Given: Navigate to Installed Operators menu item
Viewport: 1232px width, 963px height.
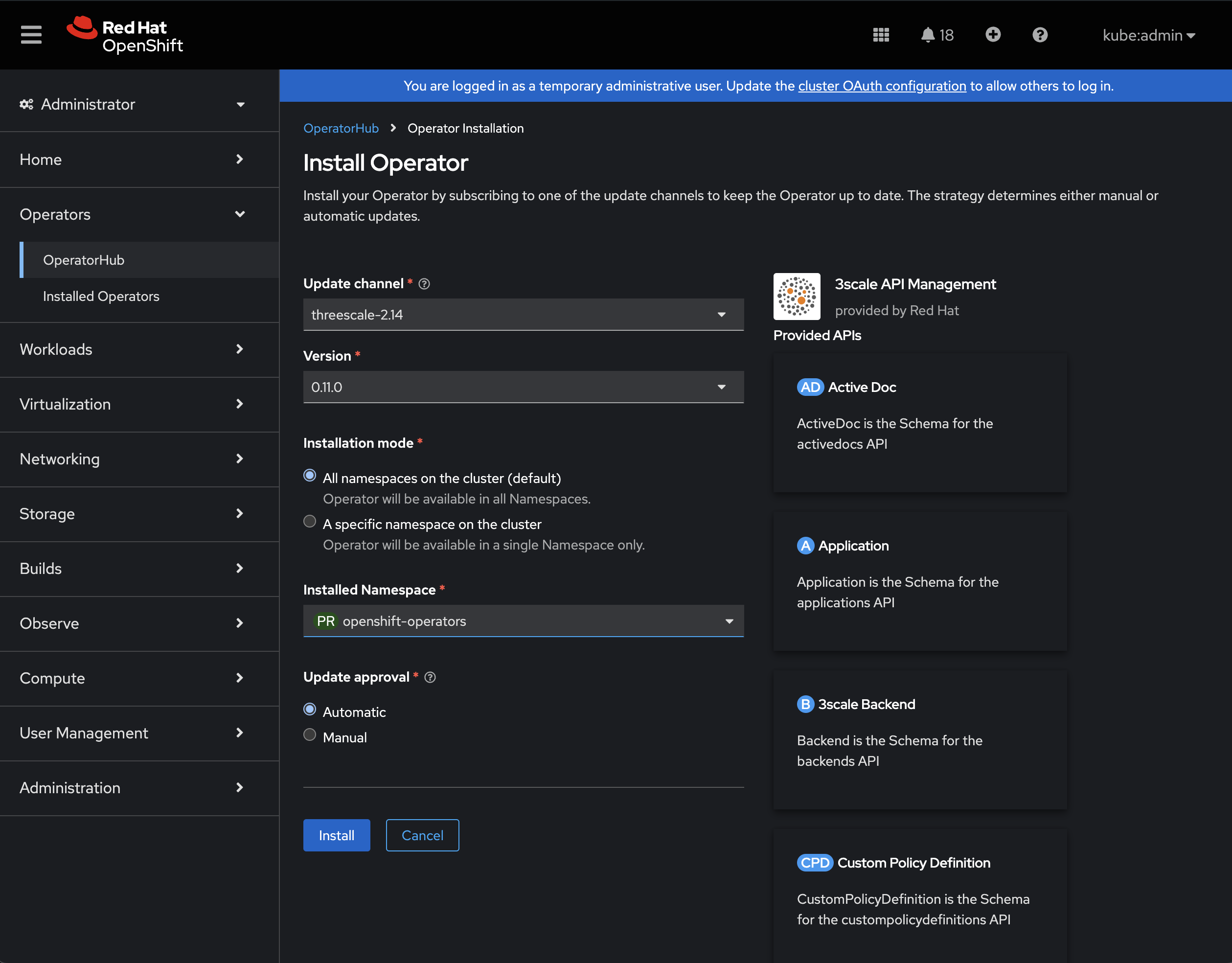Looking at the screenshot, I should [101, 297].
